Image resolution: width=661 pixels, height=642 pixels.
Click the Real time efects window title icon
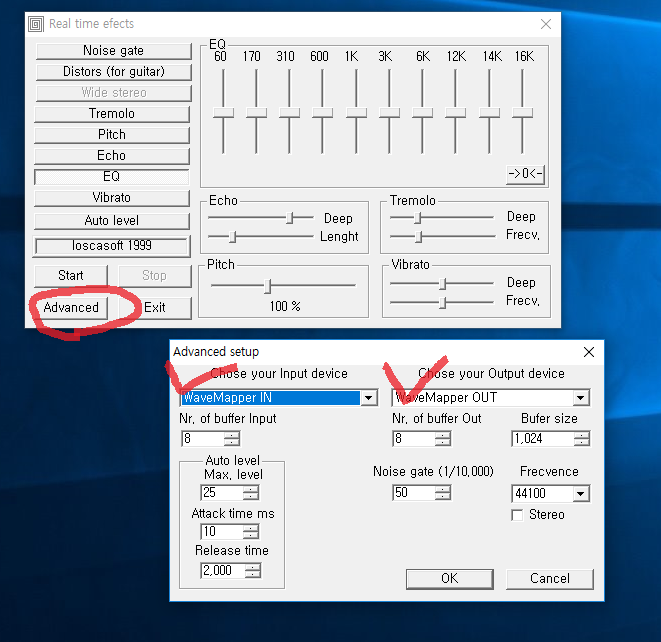click(x=36, y=24)
